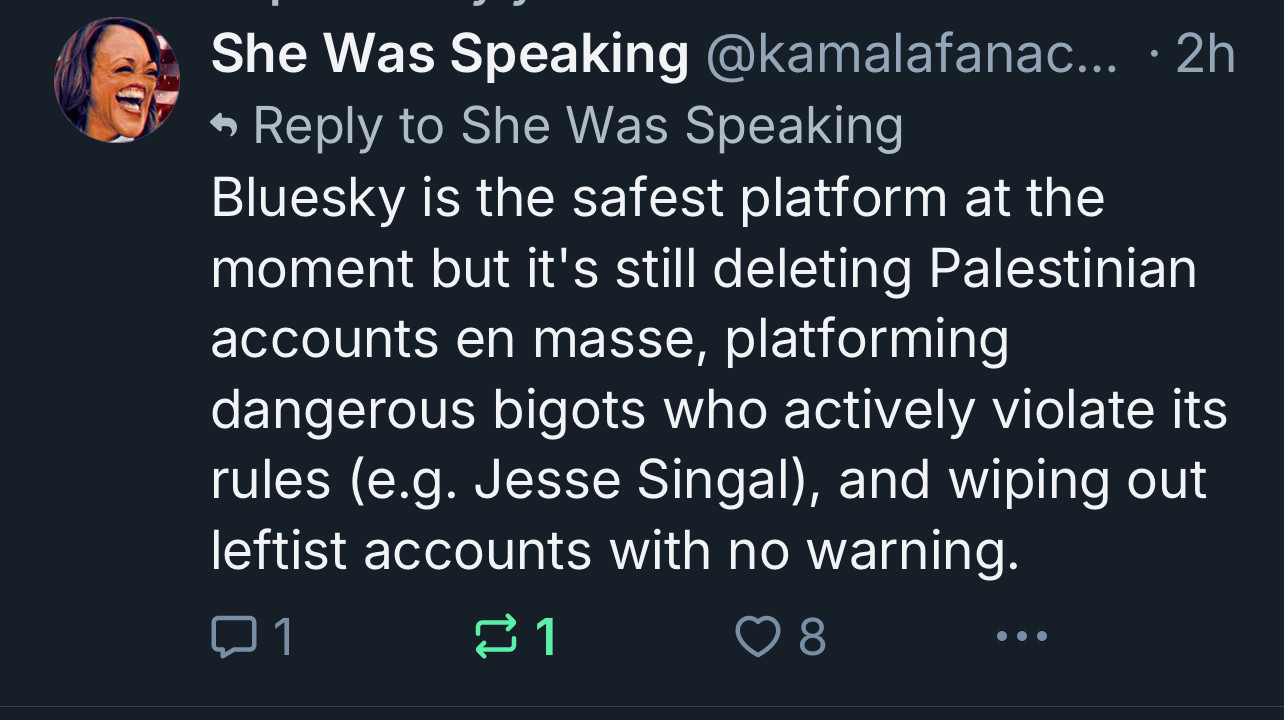Viewport: 1284px width, 720px height.
Task: Click the like count "8"
Action: [x=813, y=636]
